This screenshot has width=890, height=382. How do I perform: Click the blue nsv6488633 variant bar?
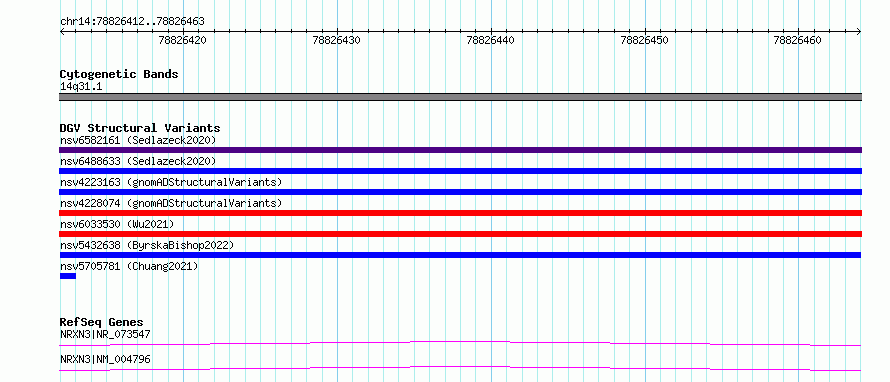pos(460,171)
